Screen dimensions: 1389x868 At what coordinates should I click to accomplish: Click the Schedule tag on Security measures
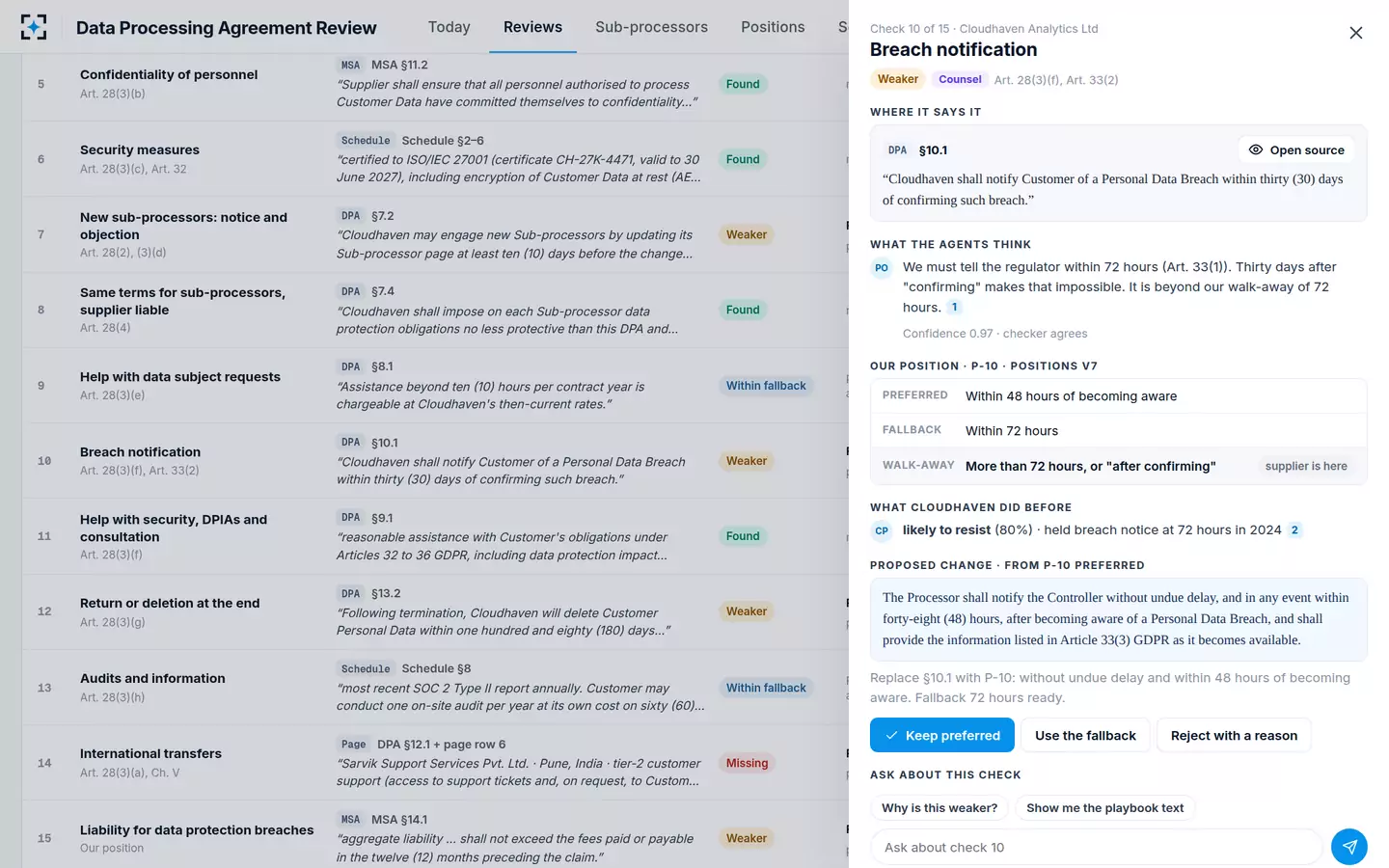click(366, 141)
